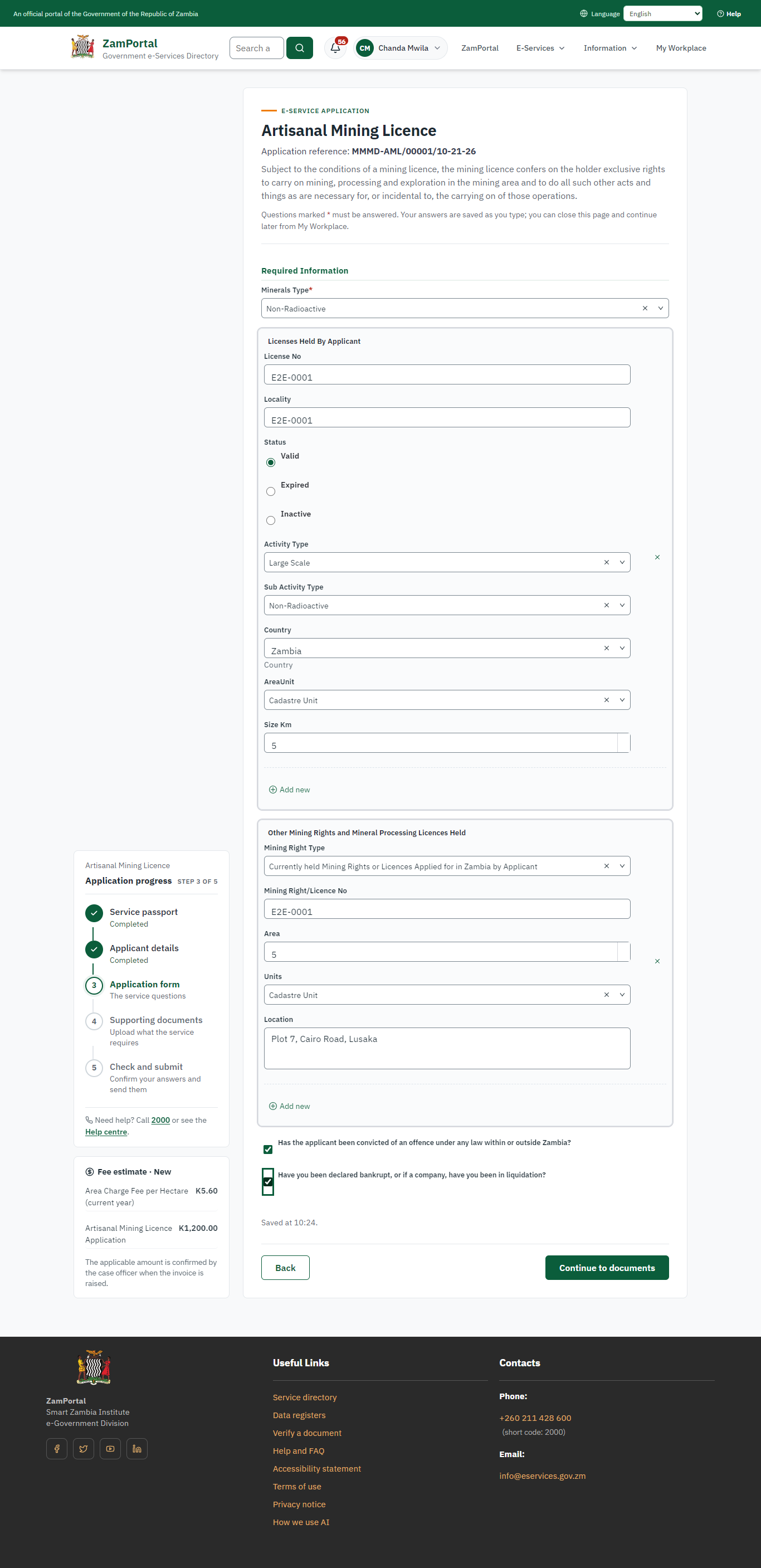Toggle the convicted of an offence checkbox

point(268,1150)
